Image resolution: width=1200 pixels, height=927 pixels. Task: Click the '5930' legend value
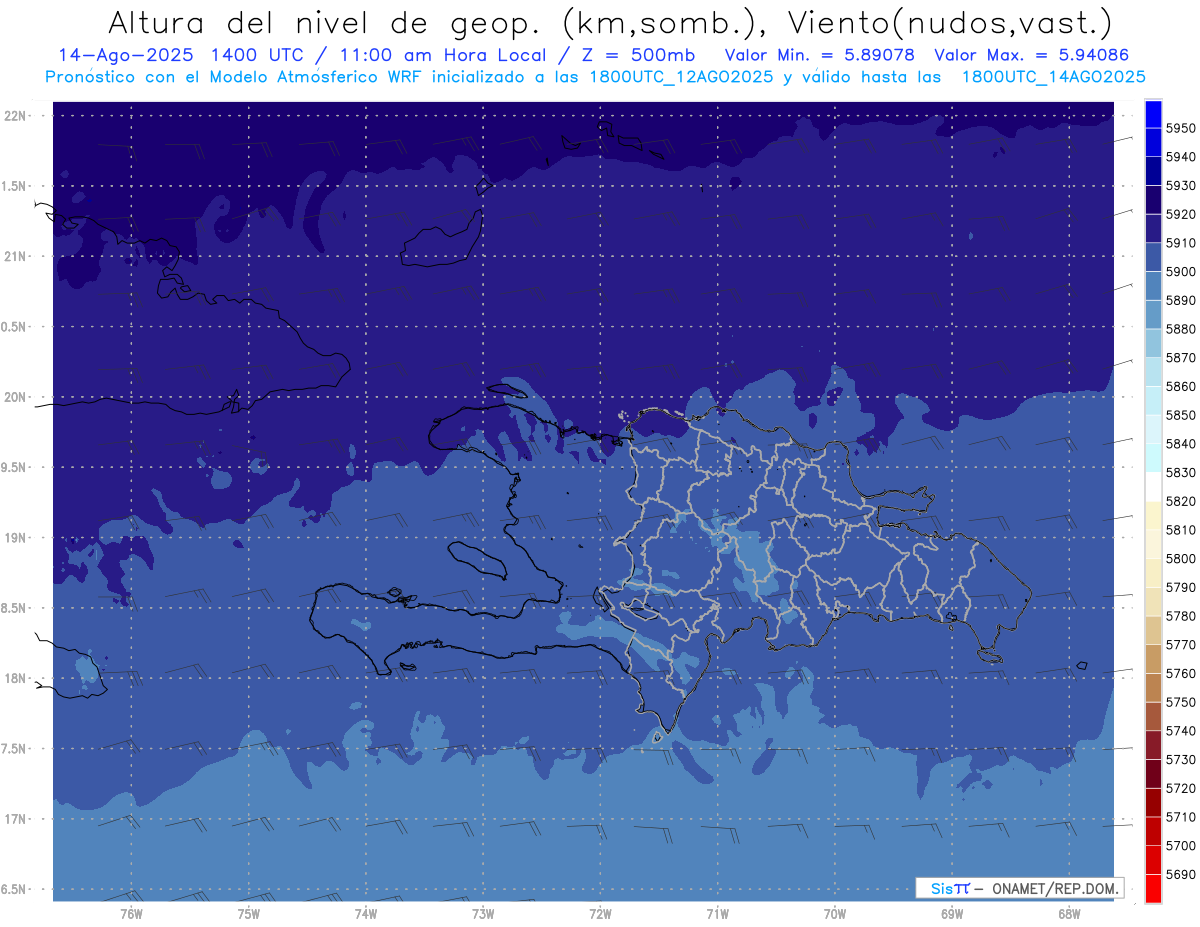point(1181,186)
